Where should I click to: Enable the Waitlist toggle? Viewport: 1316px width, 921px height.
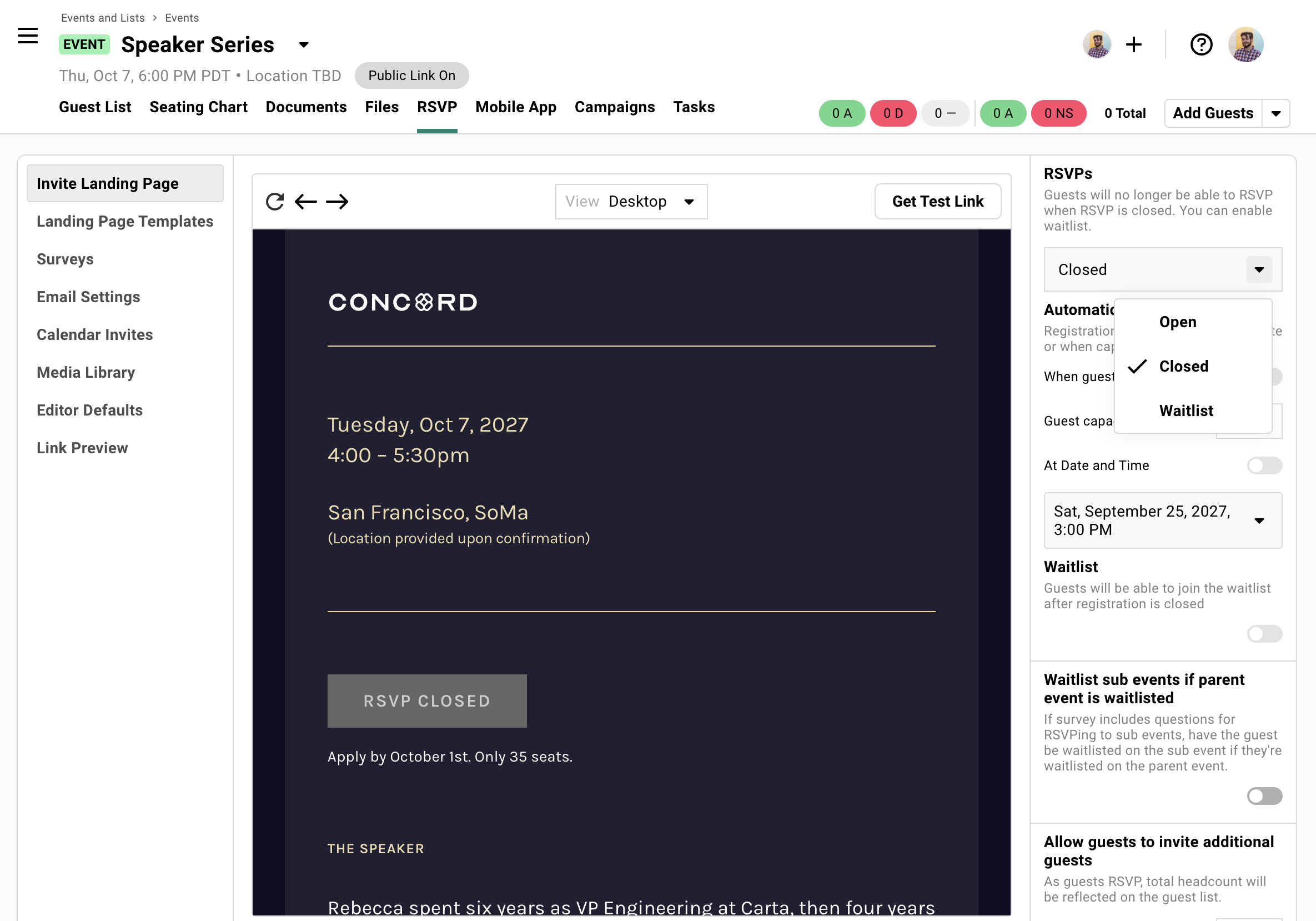point(1264,634)
